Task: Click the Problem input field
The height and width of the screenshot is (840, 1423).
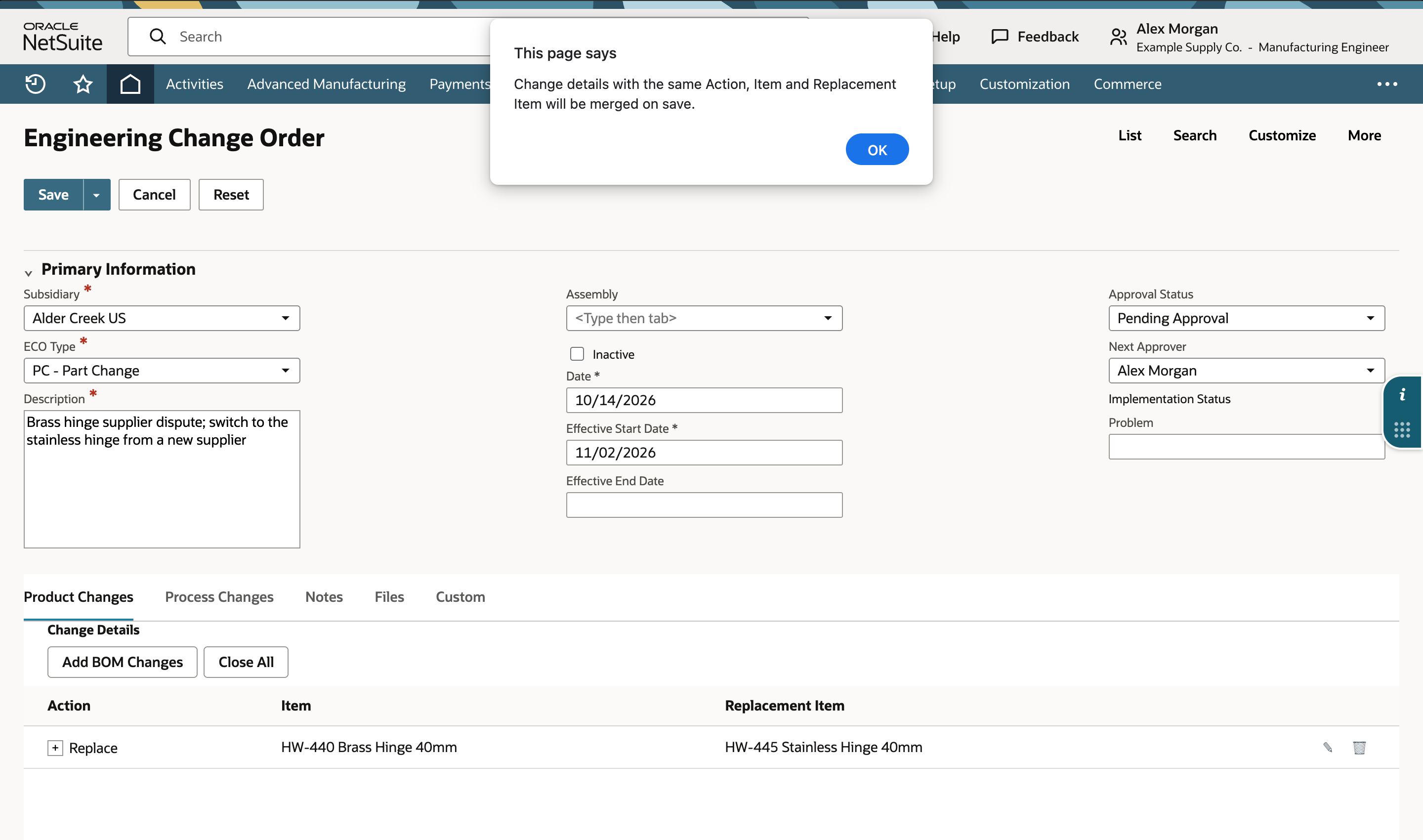Action: click(1247, 447)
